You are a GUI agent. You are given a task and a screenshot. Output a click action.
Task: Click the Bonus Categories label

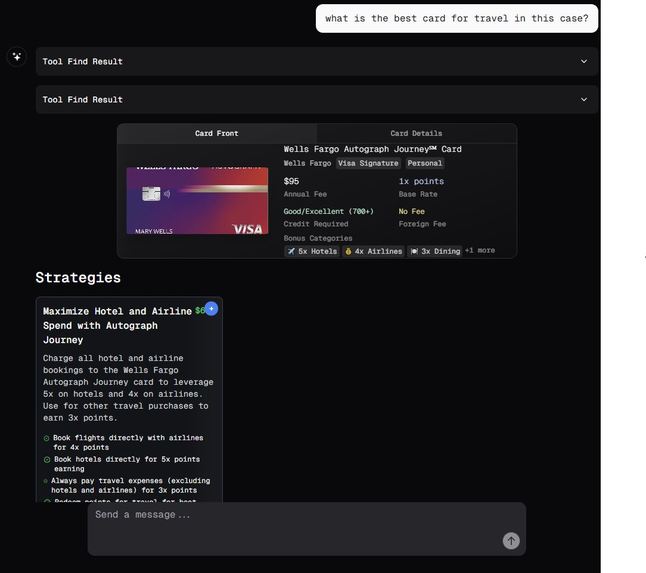[x=318, y=238]
